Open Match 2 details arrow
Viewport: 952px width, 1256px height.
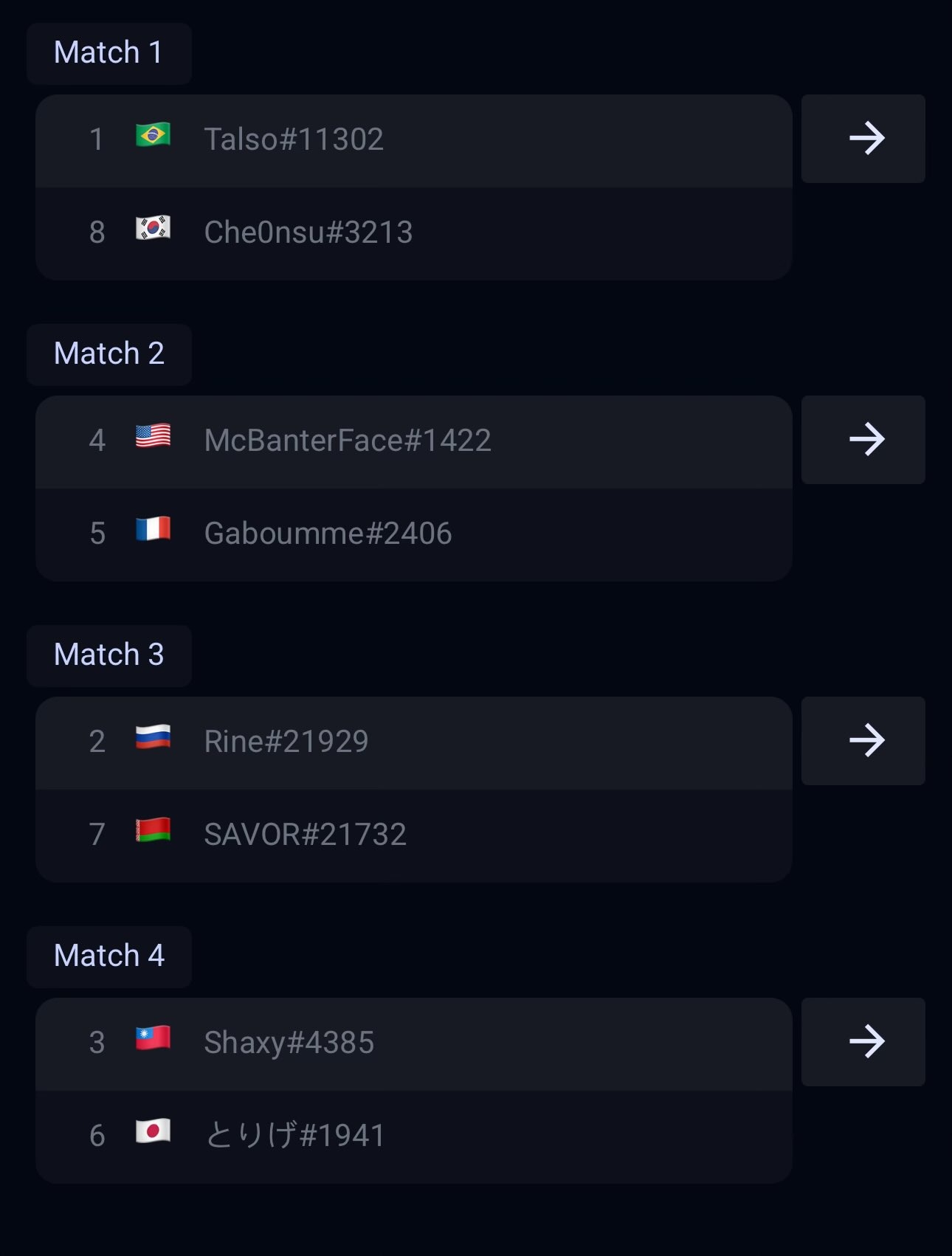click(863, 440)
